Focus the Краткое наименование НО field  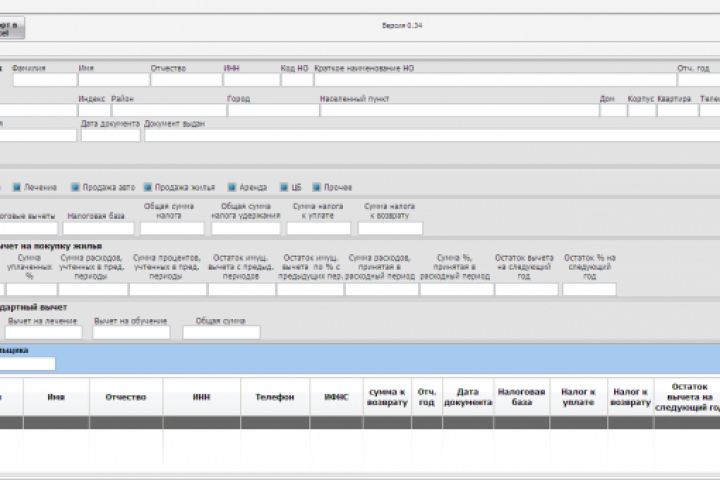(495, 80)
